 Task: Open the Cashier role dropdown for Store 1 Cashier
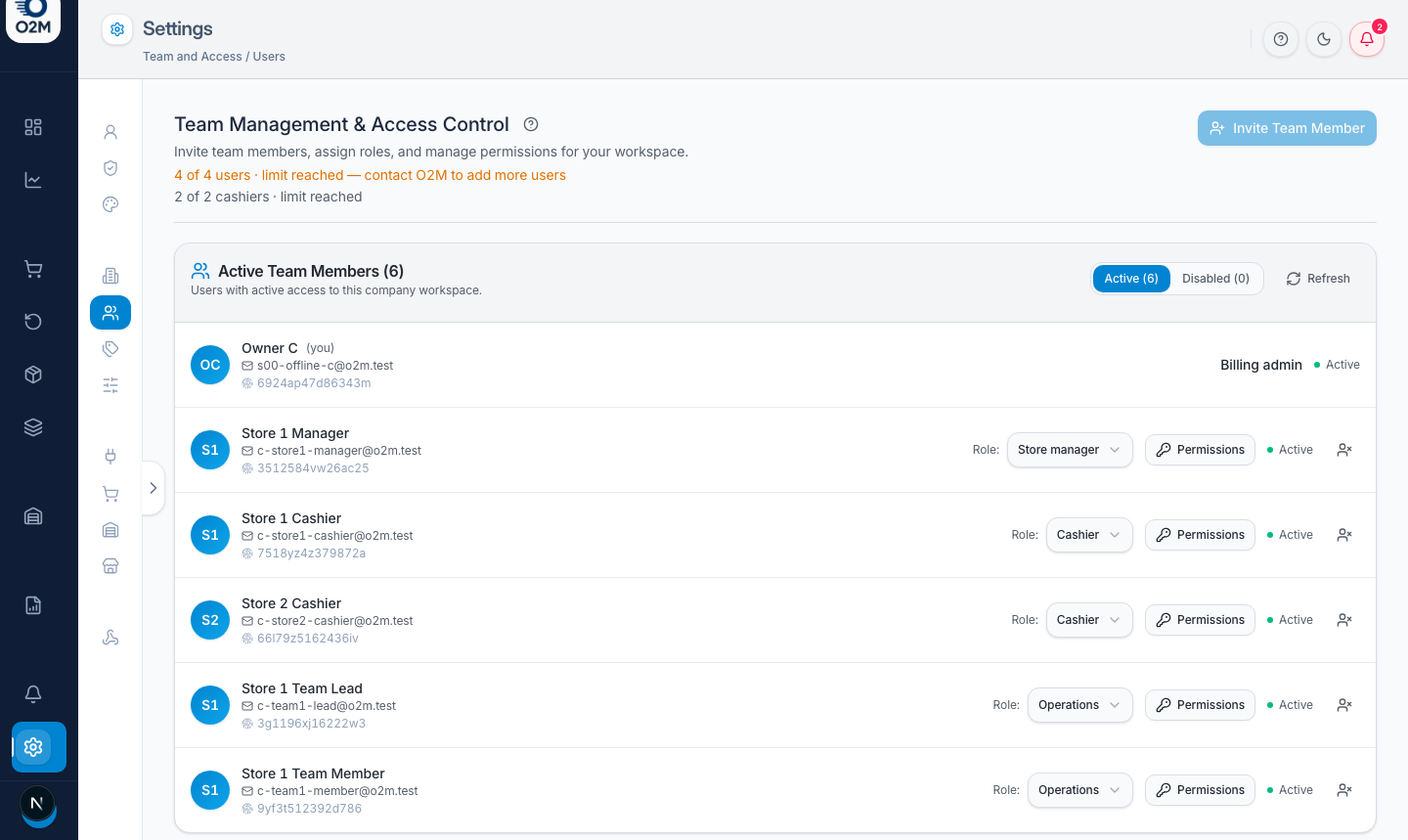[x=1089, y=535]
